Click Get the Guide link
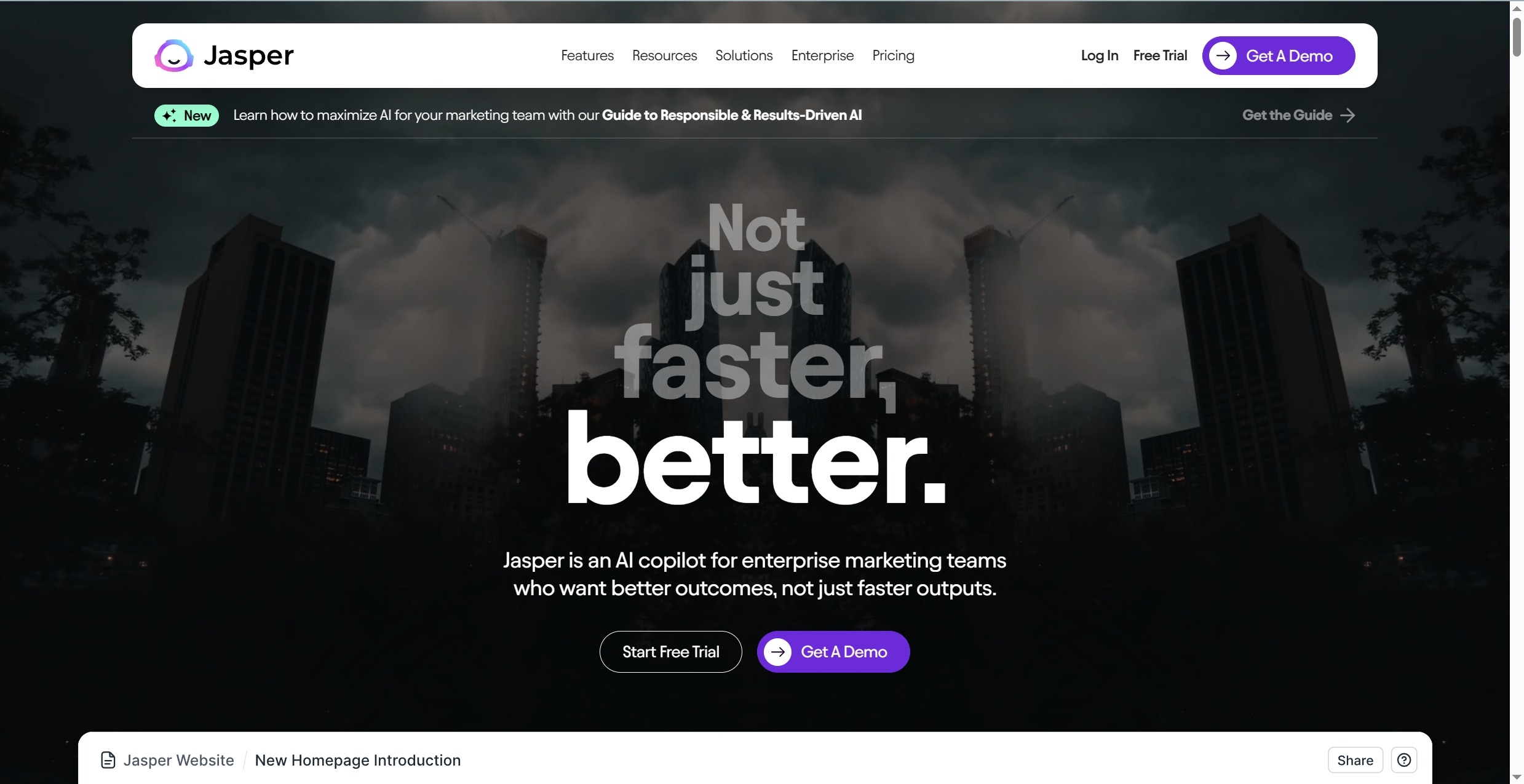Screen dimensions: 1524x784 [x=1287, y=115]
